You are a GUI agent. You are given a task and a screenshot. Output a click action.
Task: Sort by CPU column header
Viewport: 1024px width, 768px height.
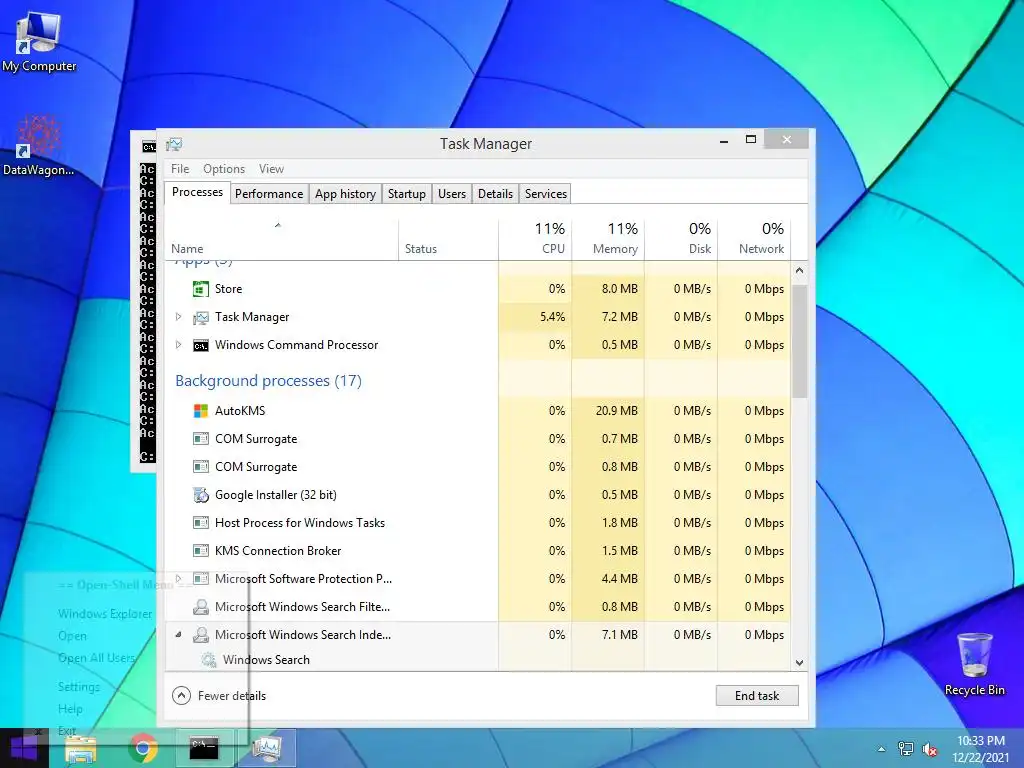pyautogui.click(x=536, y=240)
